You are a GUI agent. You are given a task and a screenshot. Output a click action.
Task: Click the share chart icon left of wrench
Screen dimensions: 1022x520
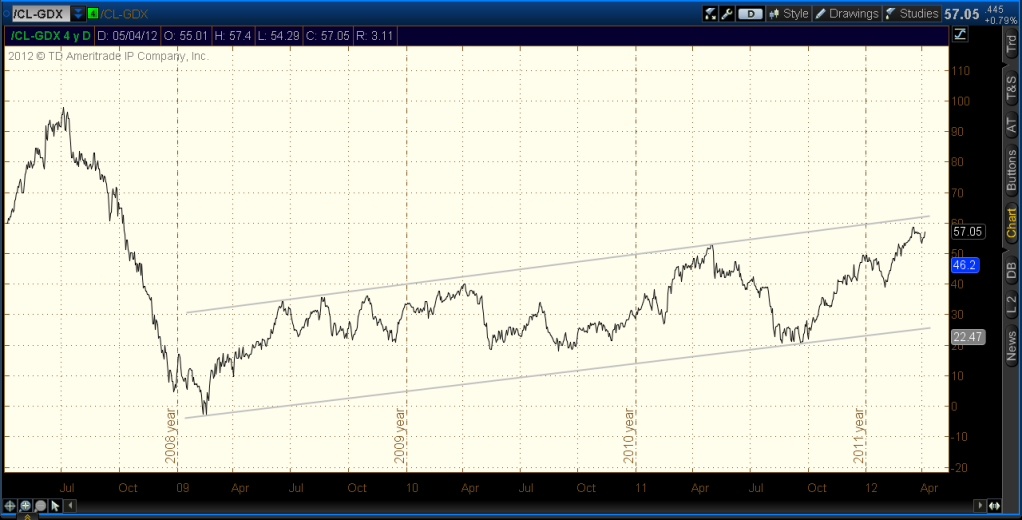pos(711,14)
